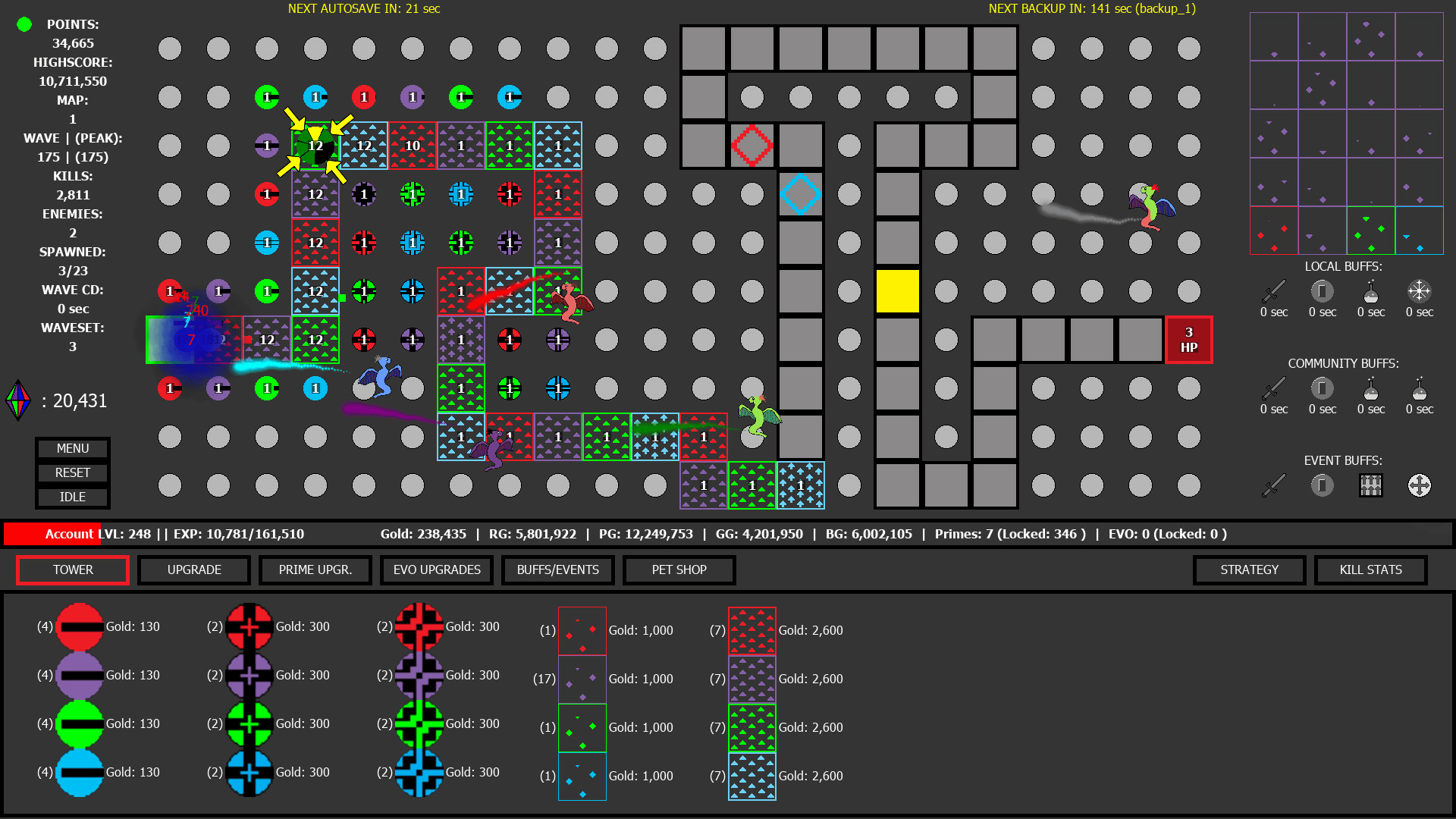The width and height of the screenshot is (1456, 819).
Task: Click the community potion buff icon
Action: (1370, 388)
